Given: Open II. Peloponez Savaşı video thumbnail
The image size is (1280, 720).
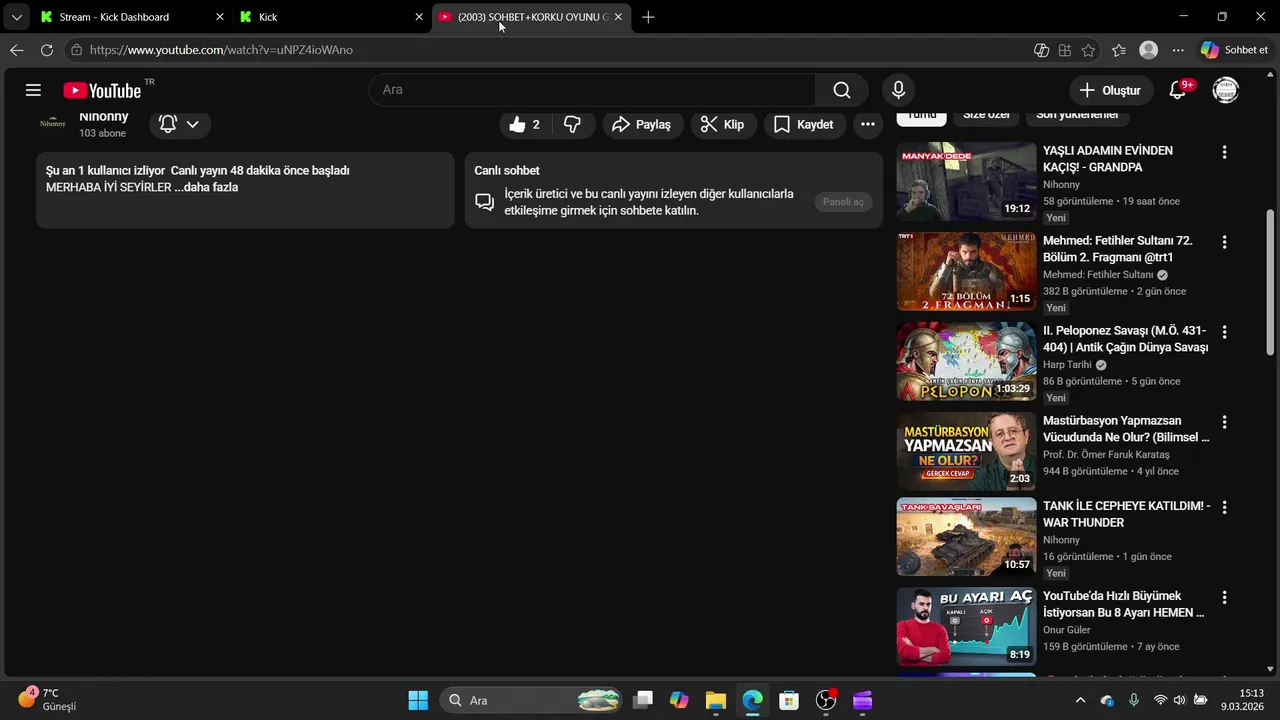Looking at the screenshot, I should point(966,361).
